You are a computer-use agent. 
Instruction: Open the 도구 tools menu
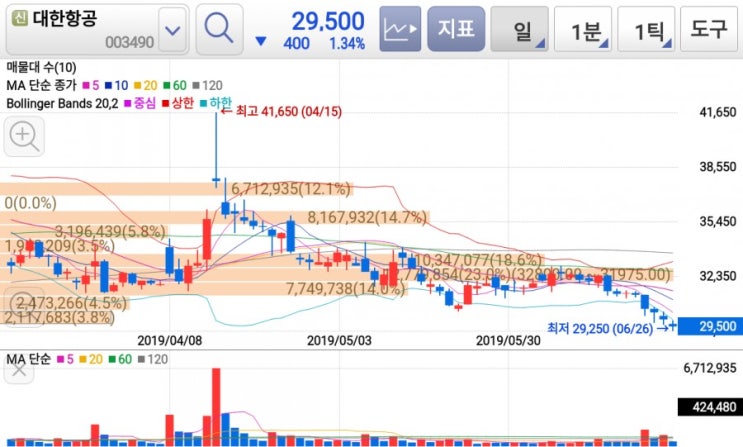[x=709, y=29]
